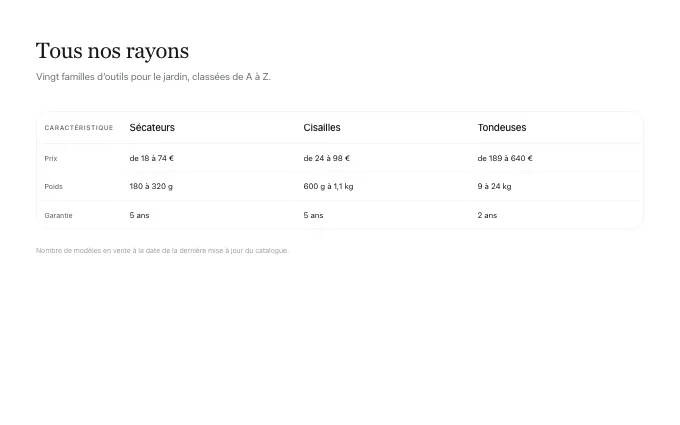This screenshot has width=680, height=425.
Task: Click weight cell "600 g à 1,1 kg"
Action: tap(328, 186)
